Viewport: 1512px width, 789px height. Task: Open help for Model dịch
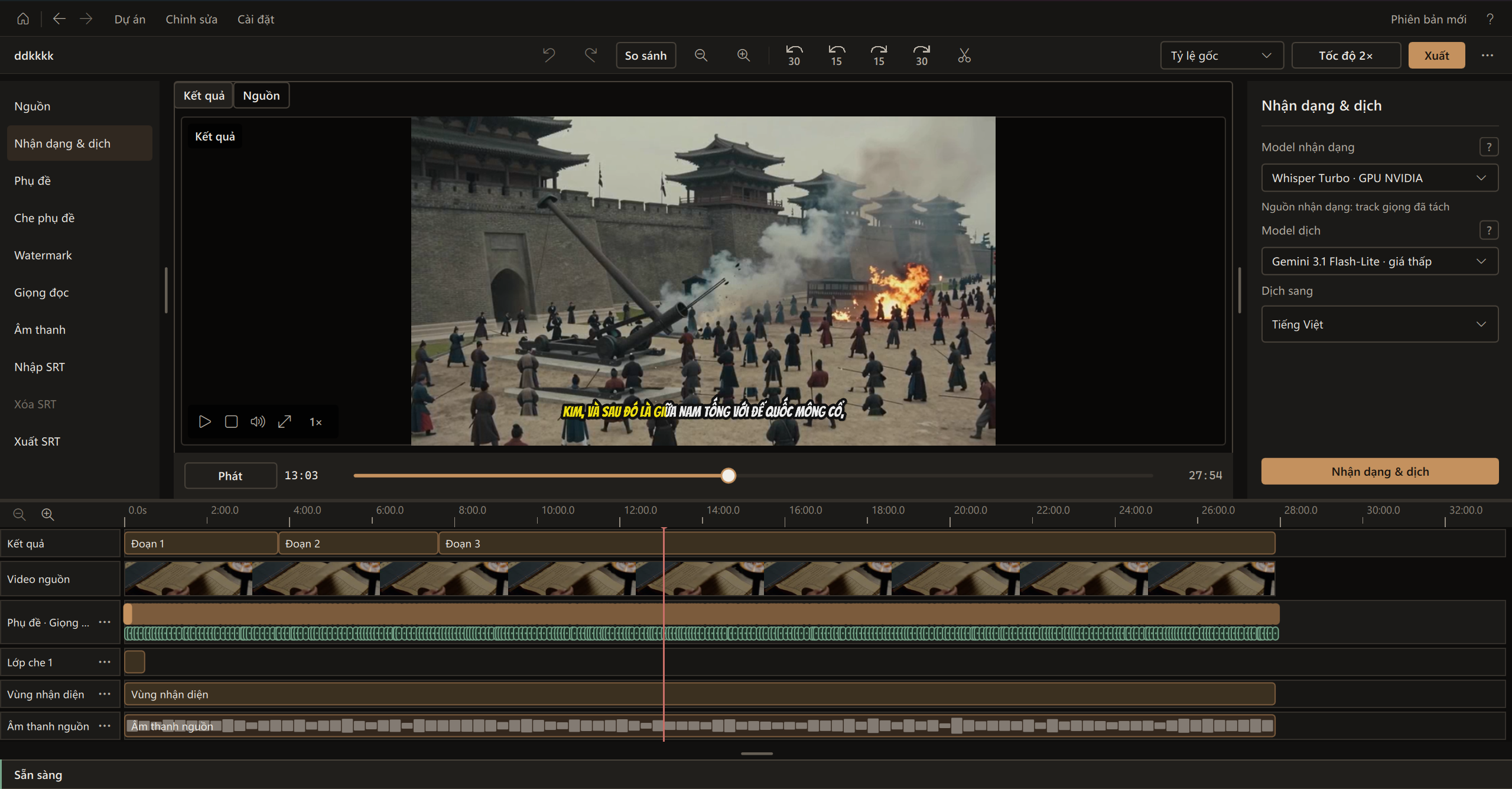[x=1489, y=230]
